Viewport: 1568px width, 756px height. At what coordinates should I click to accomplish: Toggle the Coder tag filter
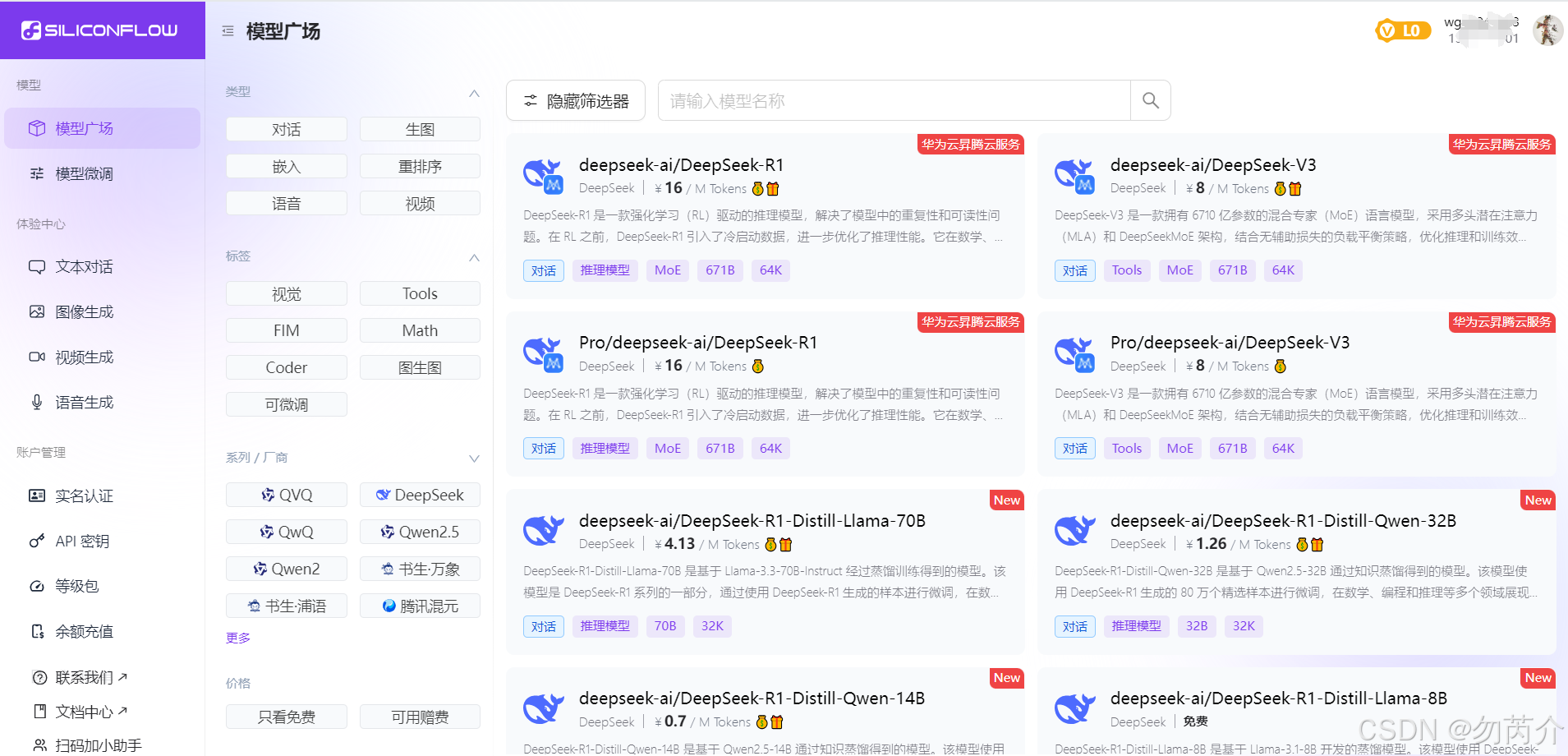point(287,367)
